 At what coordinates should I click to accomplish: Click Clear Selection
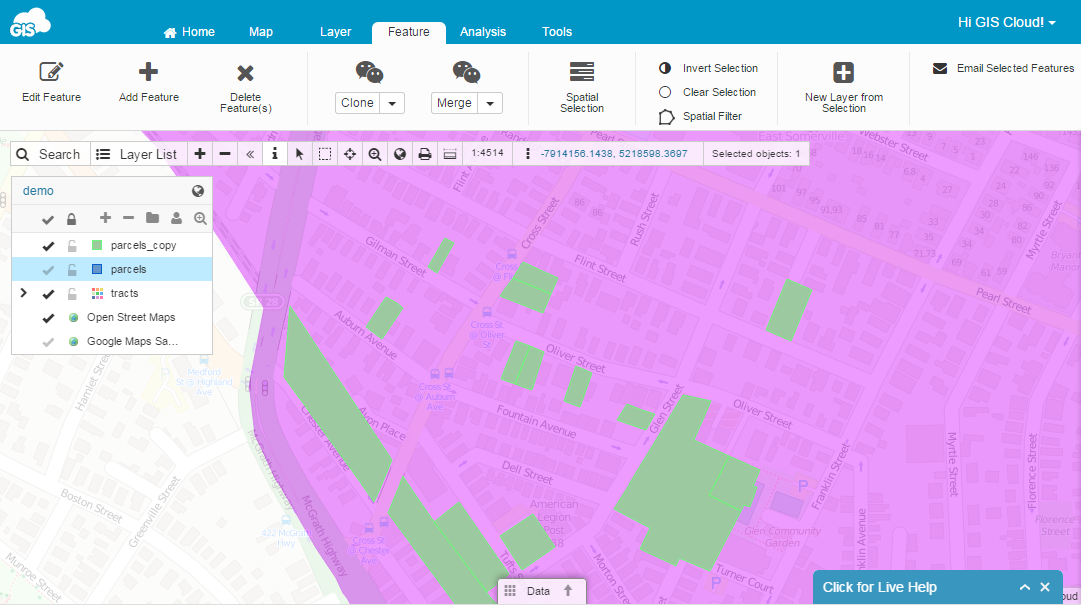(719, 92)
